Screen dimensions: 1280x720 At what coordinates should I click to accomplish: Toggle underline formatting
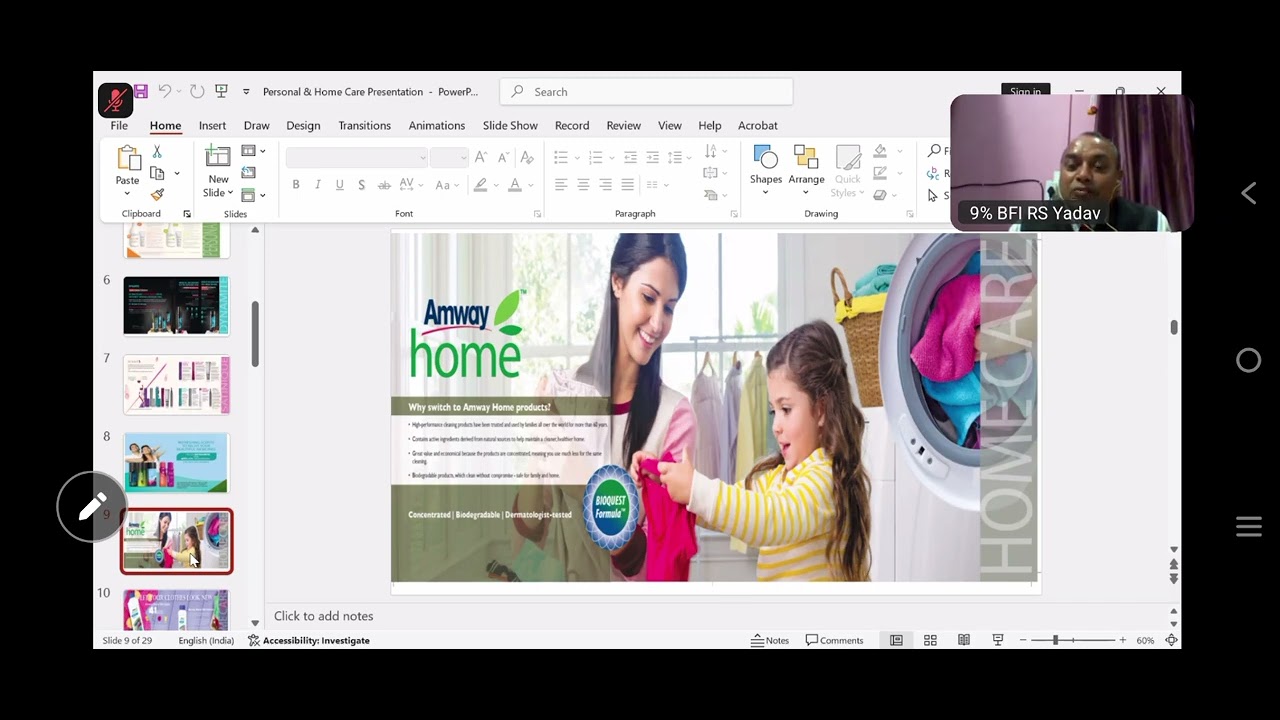[x=340, y=185]
